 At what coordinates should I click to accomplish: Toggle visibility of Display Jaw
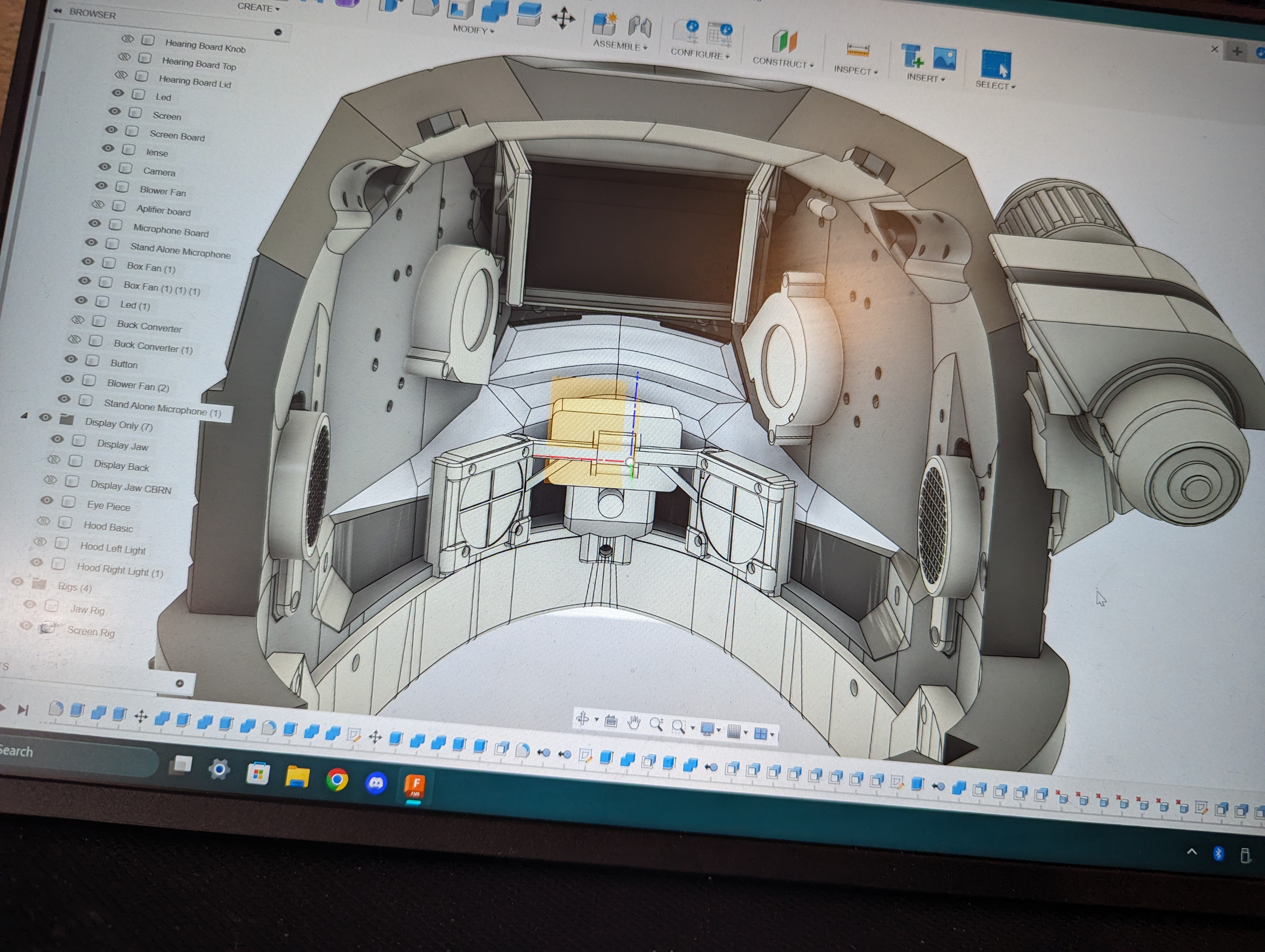(x=57, y=439)
